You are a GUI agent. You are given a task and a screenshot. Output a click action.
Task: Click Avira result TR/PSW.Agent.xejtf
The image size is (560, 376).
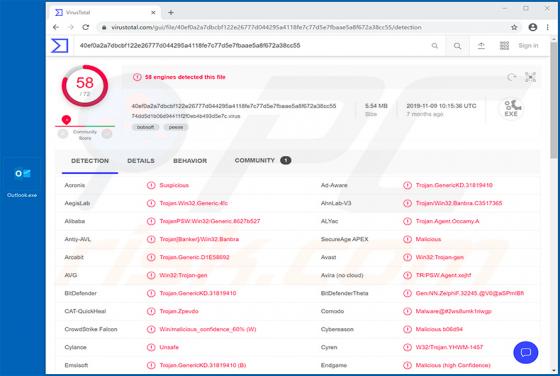tap(443, 275)
